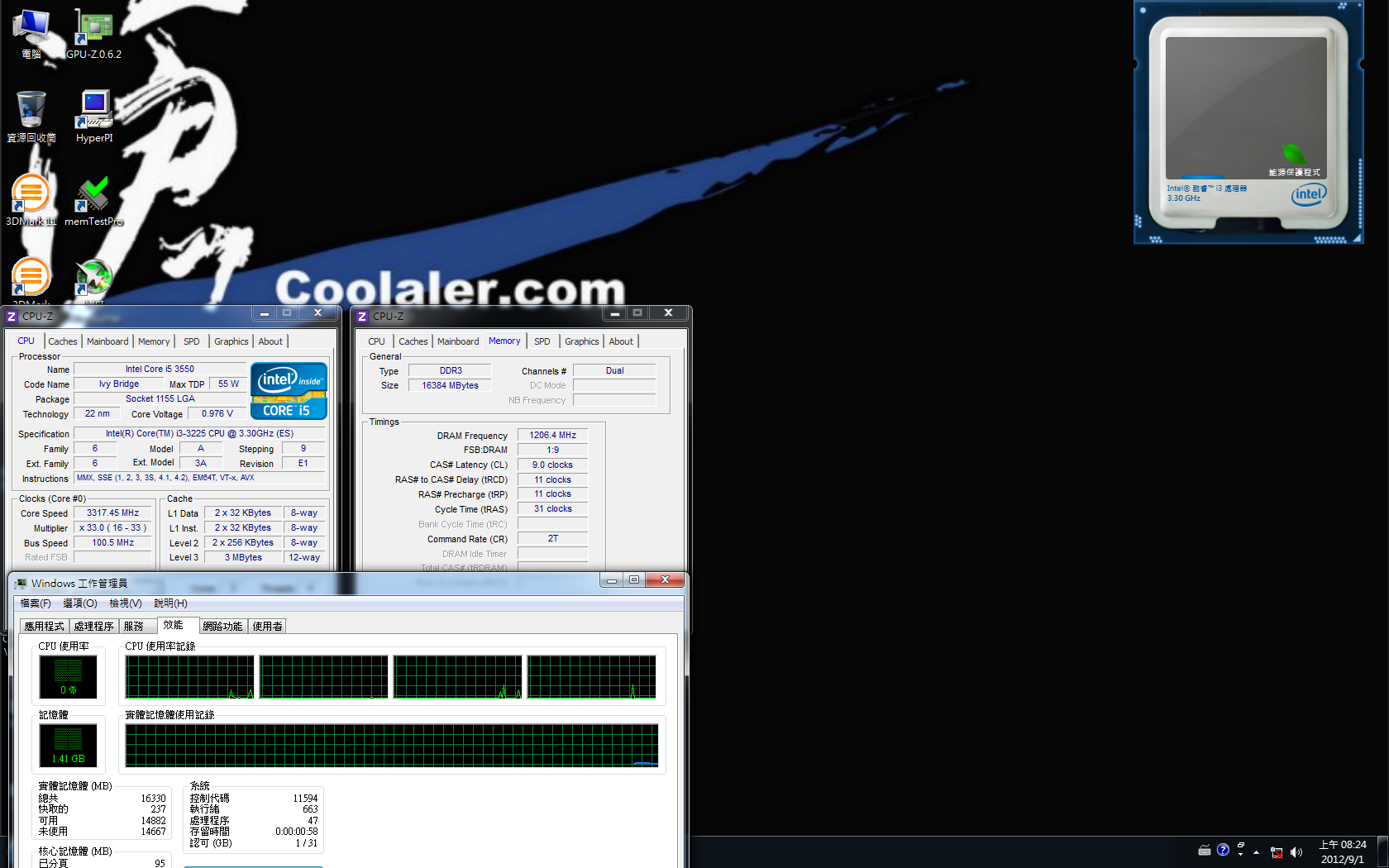Switch to 網路功能 tab in Task Manager
The height and width of the screenshot is (868, 1389).
point(223,626)
